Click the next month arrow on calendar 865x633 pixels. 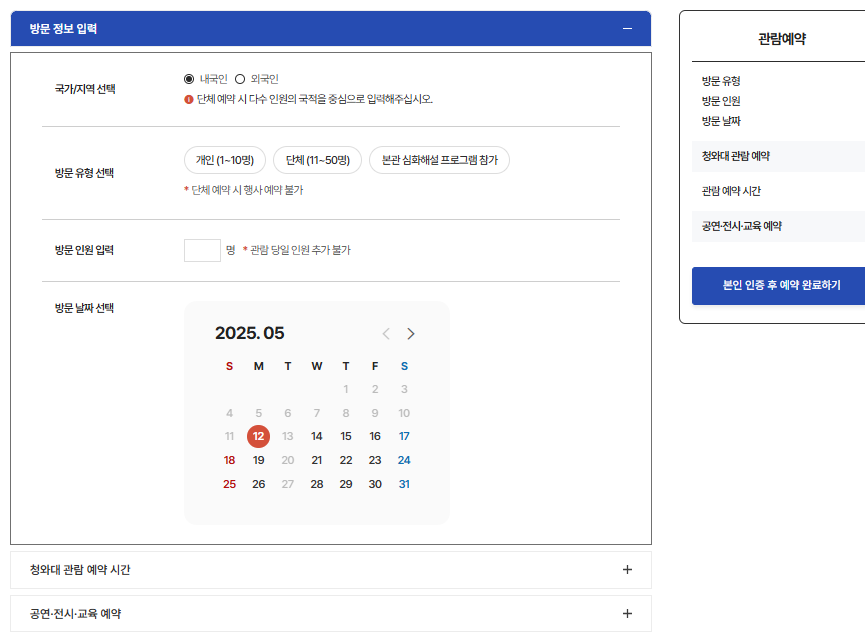[410, 333]
